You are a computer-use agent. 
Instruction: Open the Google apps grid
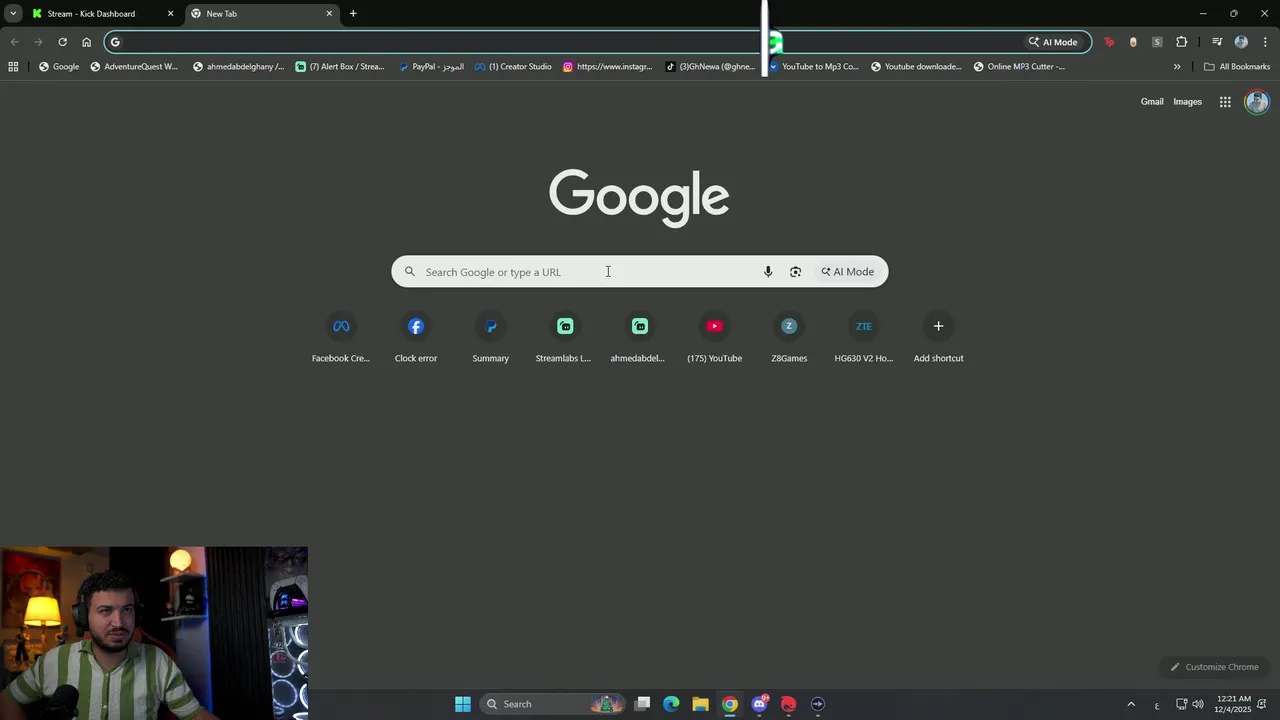(x=1225, y=102)
